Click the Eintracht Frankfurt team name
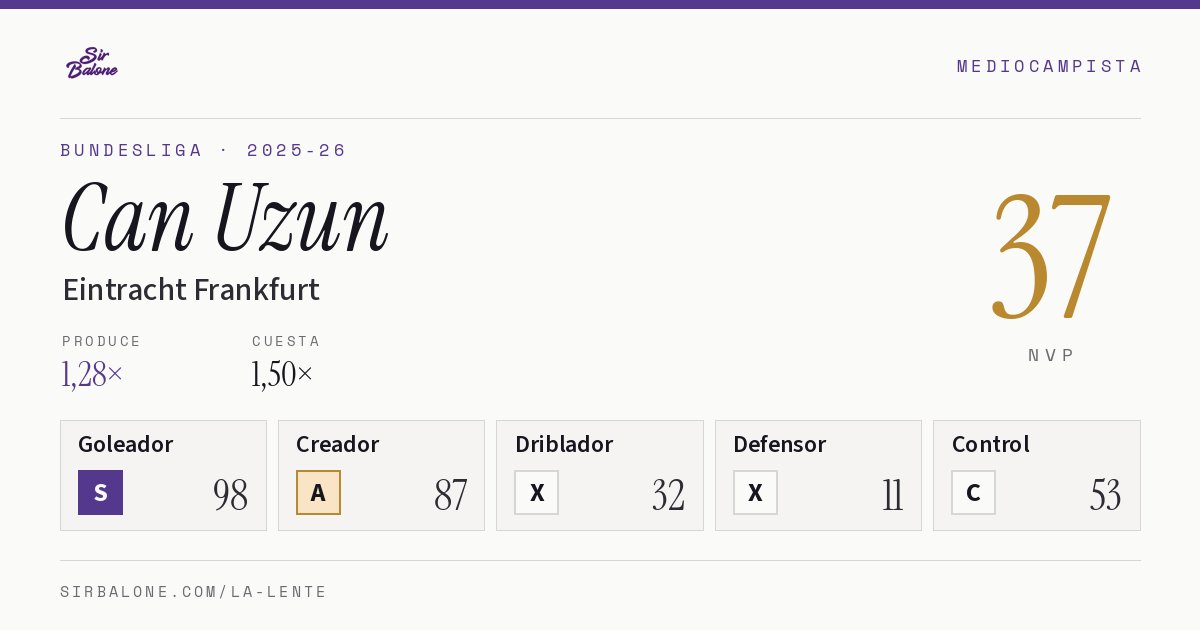The image size is (1200, 630). [x=191, y=290]
